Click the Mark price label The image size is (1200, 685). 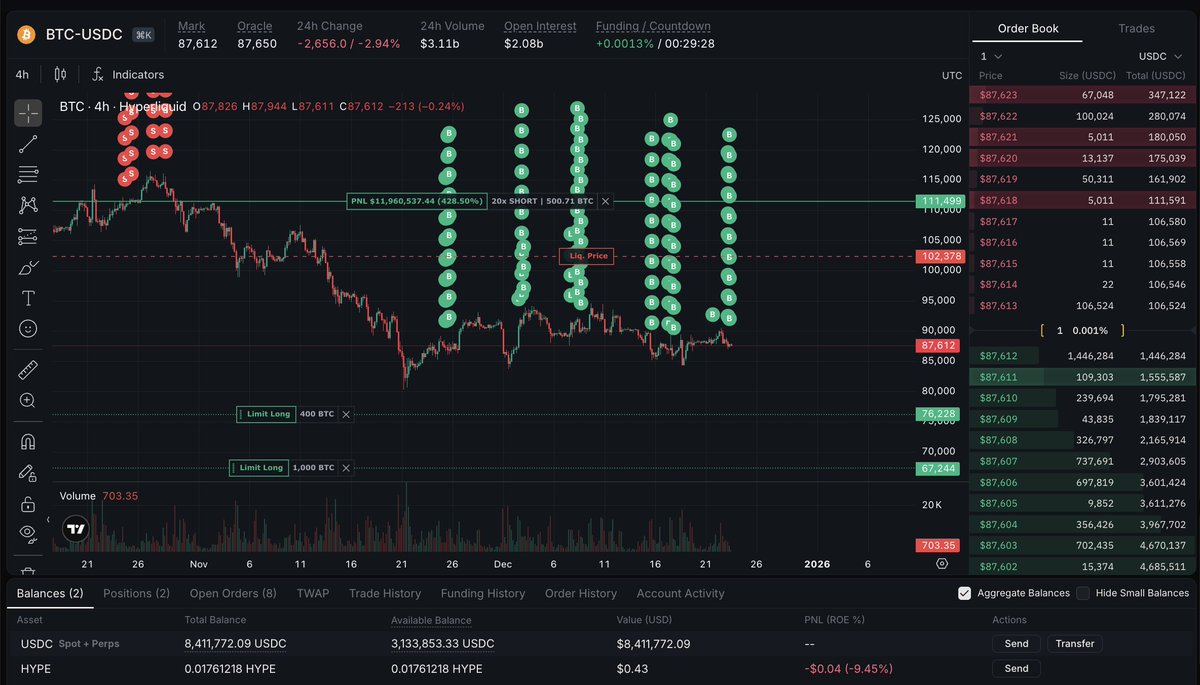pos(192,26)
